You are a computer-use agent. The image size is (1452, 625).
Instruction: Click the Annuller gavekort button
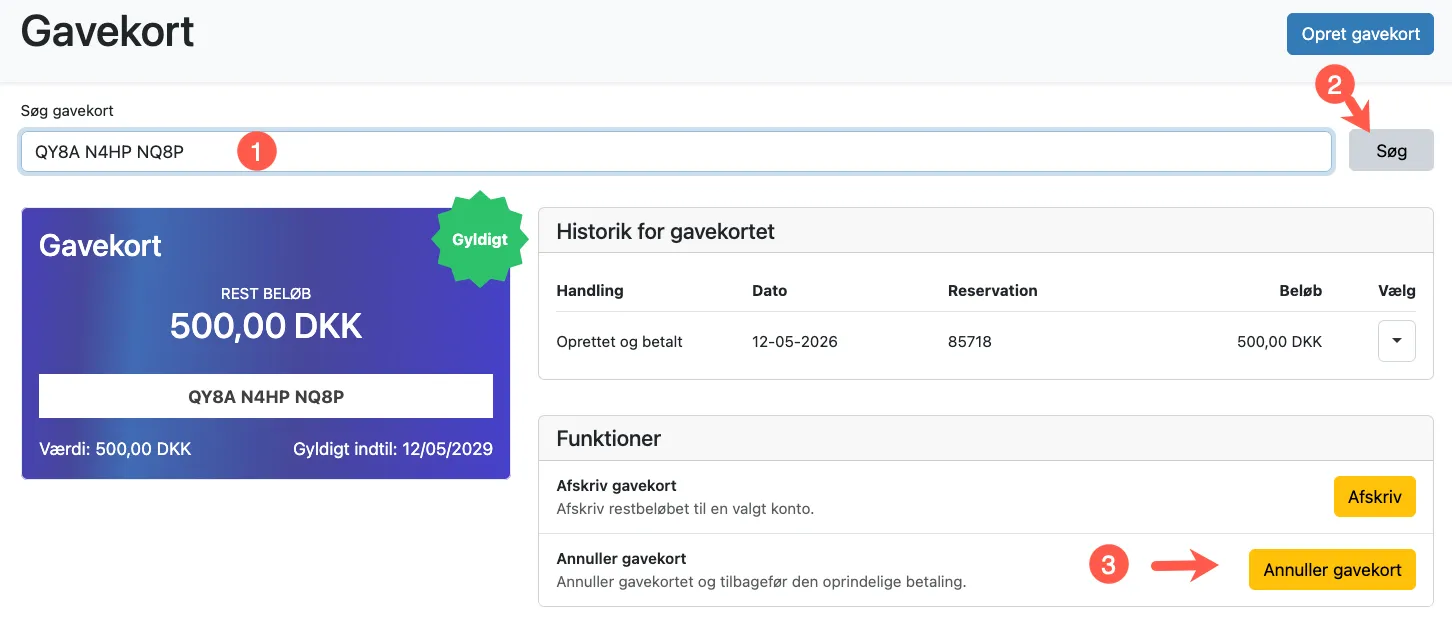[1332, 570]
